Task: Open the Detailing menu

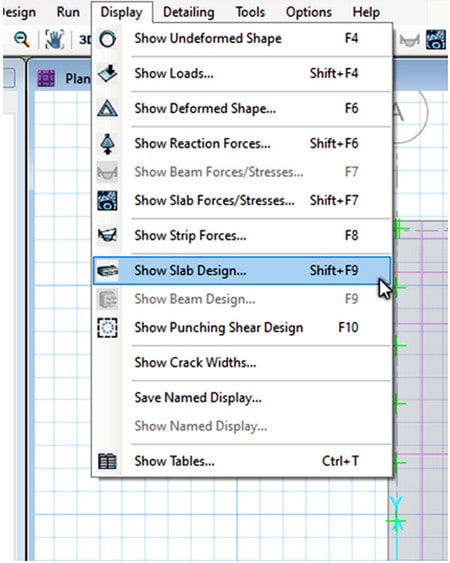Action: [x=189, y=12]
